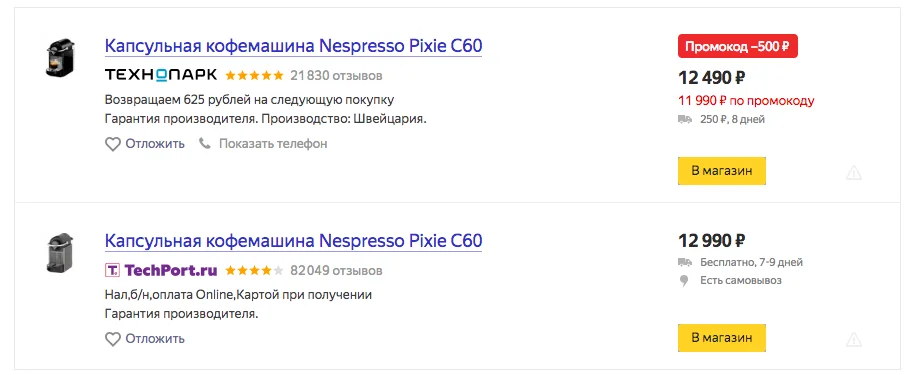913x375 pixels.
Task: Open the Технопарк offer title link
Action: 293,46
